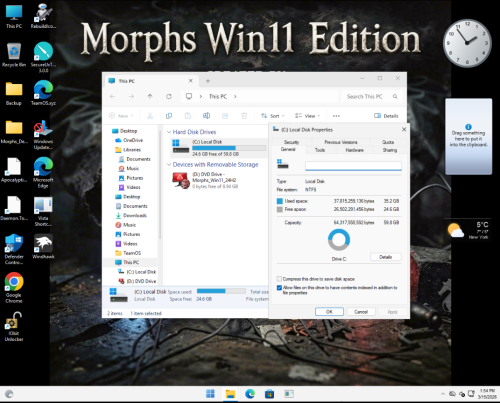Viewport: 500px width, 403px height.
Task: Click the Details button under Drive C
Action: pos(386,257)
